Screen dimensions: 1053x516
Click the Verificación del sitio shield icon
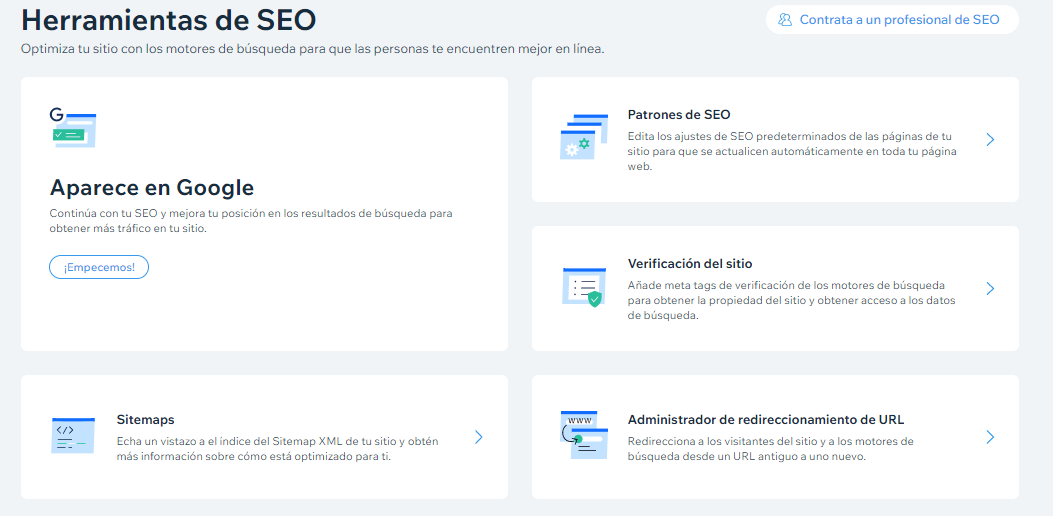(x=584, y=287)
